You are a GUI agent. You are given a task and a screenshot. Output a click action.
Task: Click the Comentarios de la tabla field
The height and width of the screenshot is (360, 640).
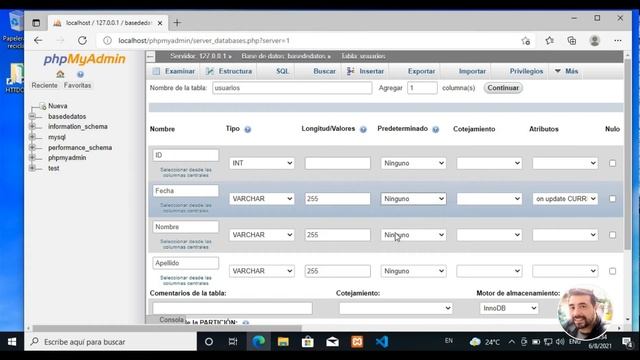tap(232, 309)
